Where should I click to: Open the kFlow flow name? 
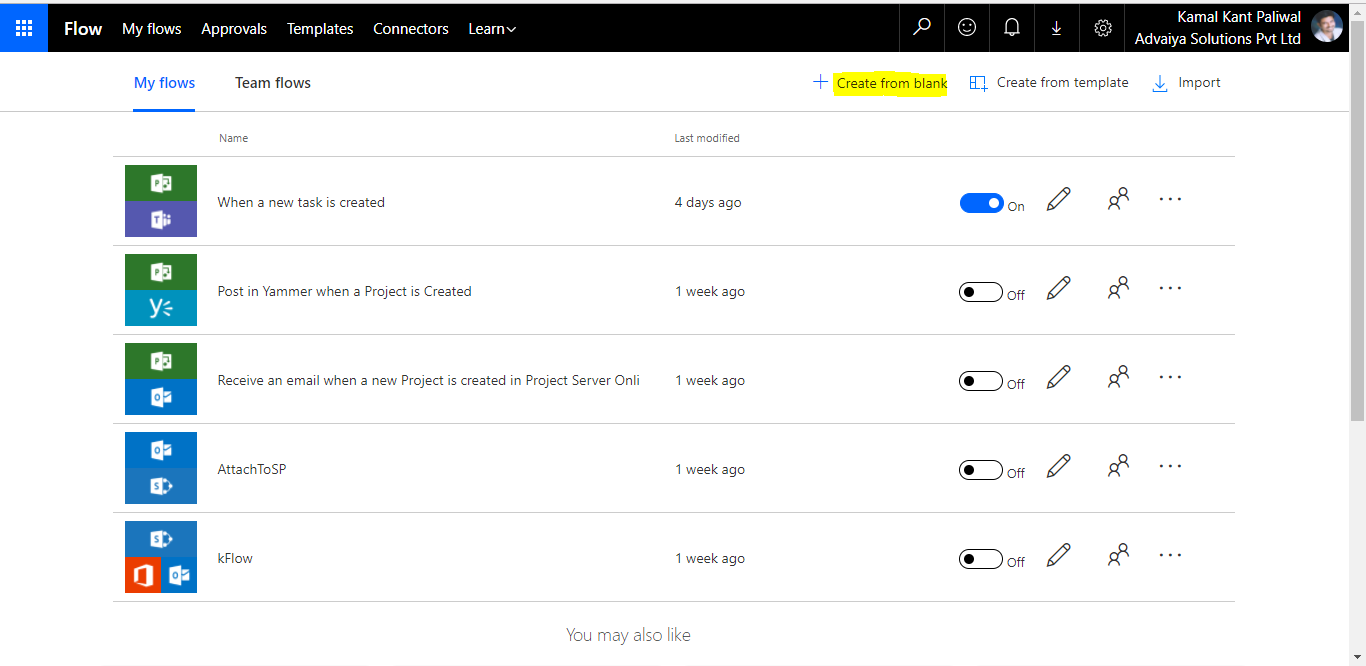coord(235,558)
